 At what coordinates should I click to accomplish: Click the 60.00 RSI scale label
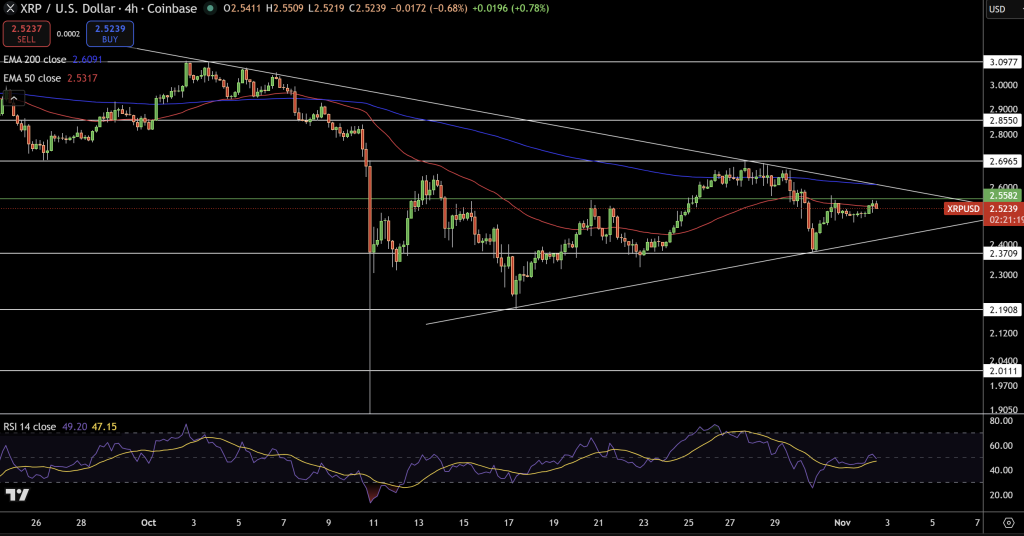[1000, 446]
